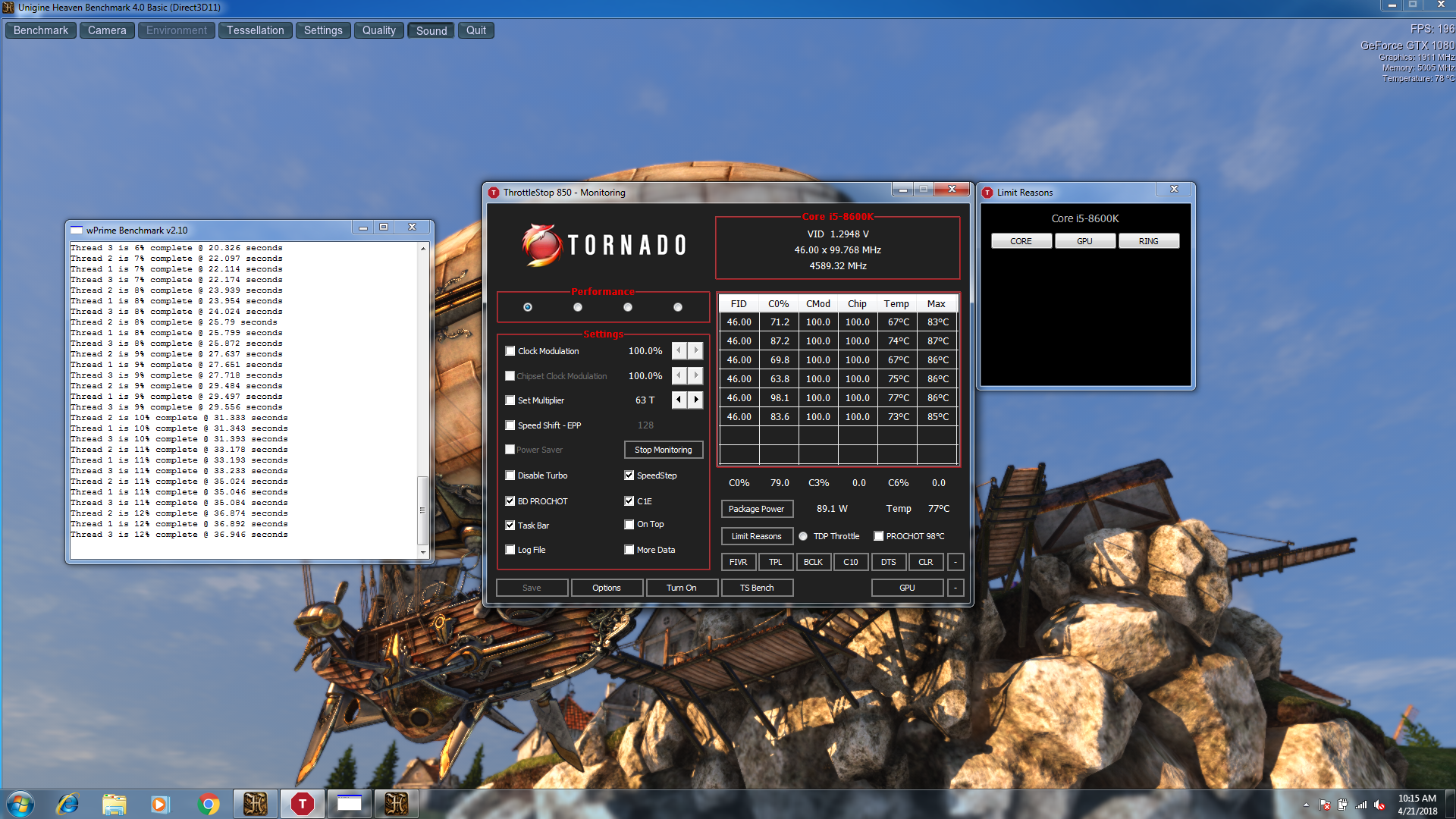The width and height of the screenshot is (1456, 819).
Task: Collapse GPU row with minus button
Action: pos(955,588)
